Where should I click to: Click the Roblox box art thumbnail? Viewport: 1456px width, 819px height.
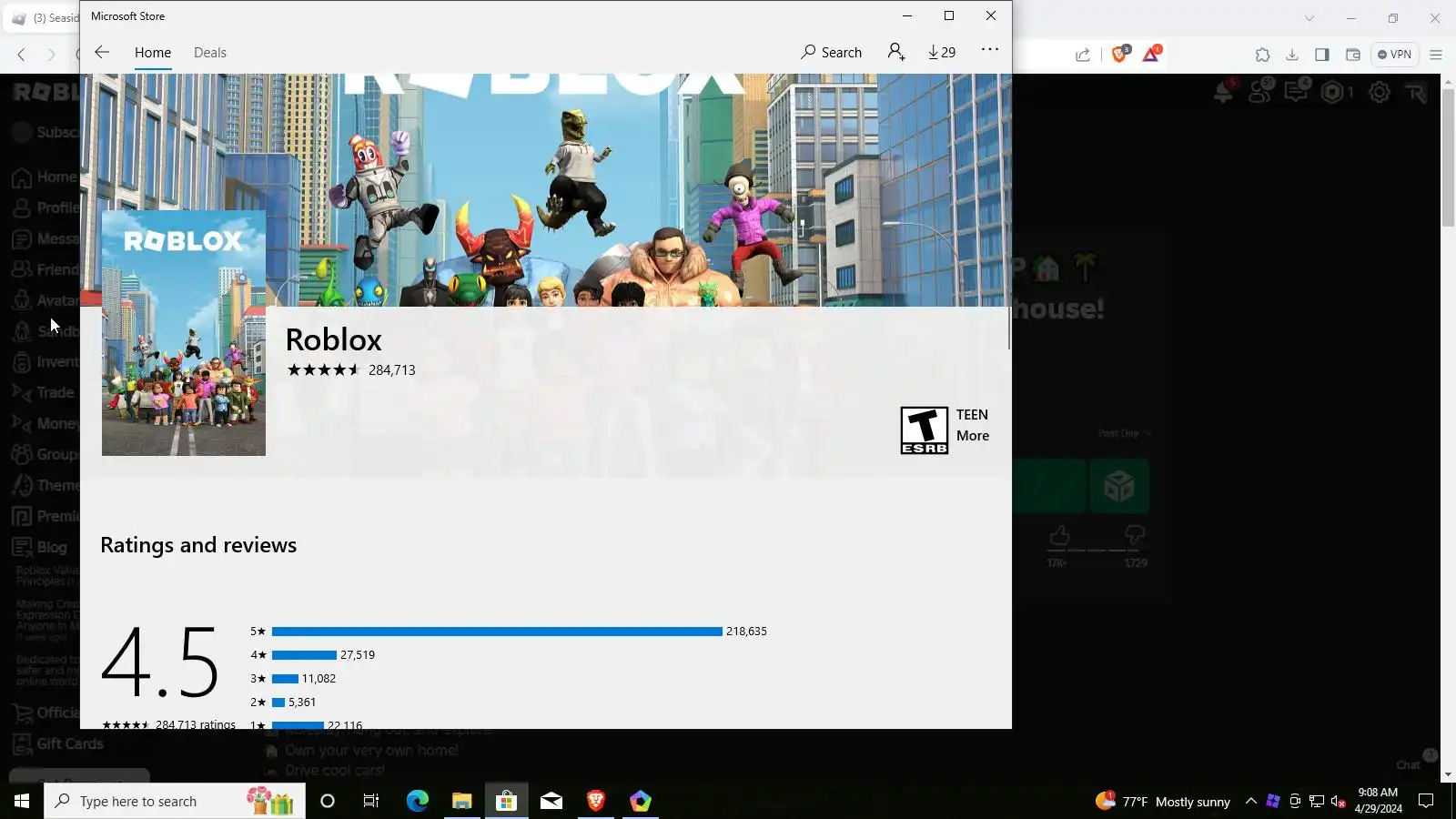(x=184, y=333)
